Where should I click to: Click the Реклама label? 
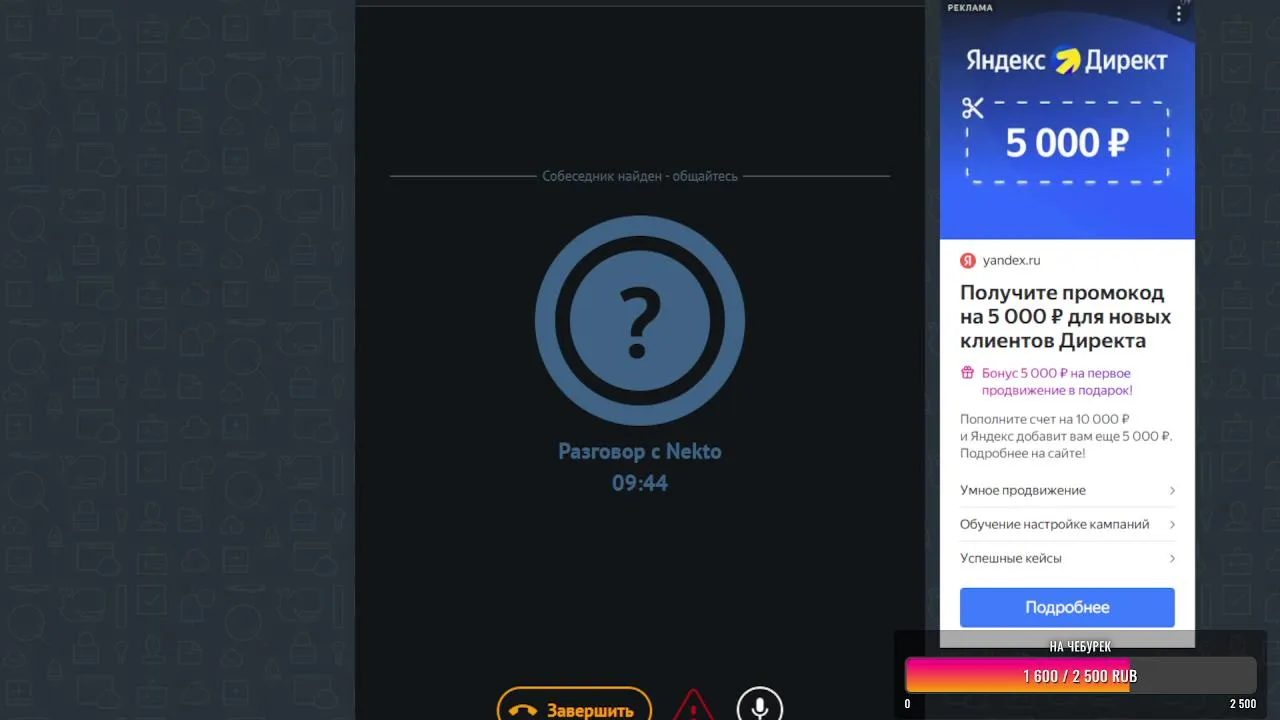(x=970, y=7)
